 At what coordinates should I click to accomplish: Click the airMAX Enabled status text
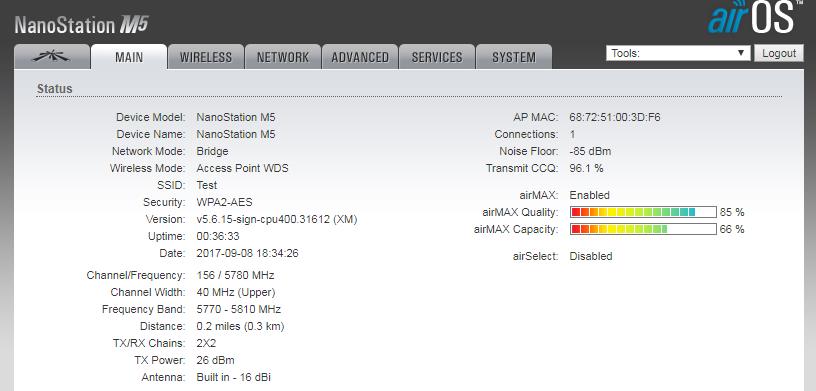[589, 195]
